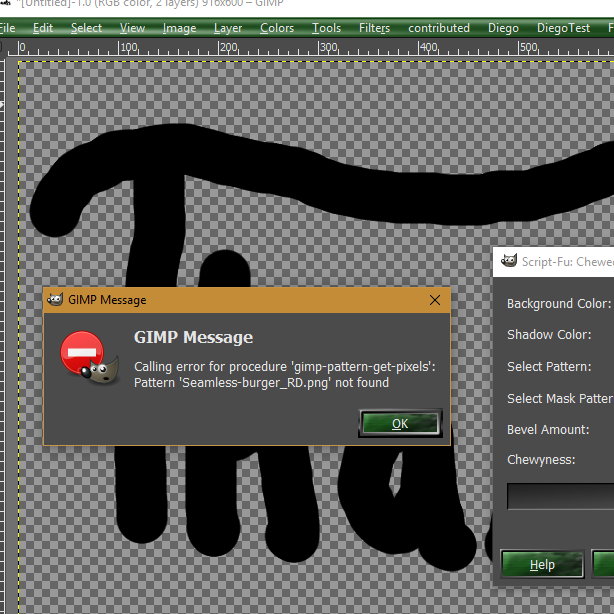The height and width of the screenshot is (614, 614).
Task: Open the Filters menu
Action: click(x=374, y=28)
